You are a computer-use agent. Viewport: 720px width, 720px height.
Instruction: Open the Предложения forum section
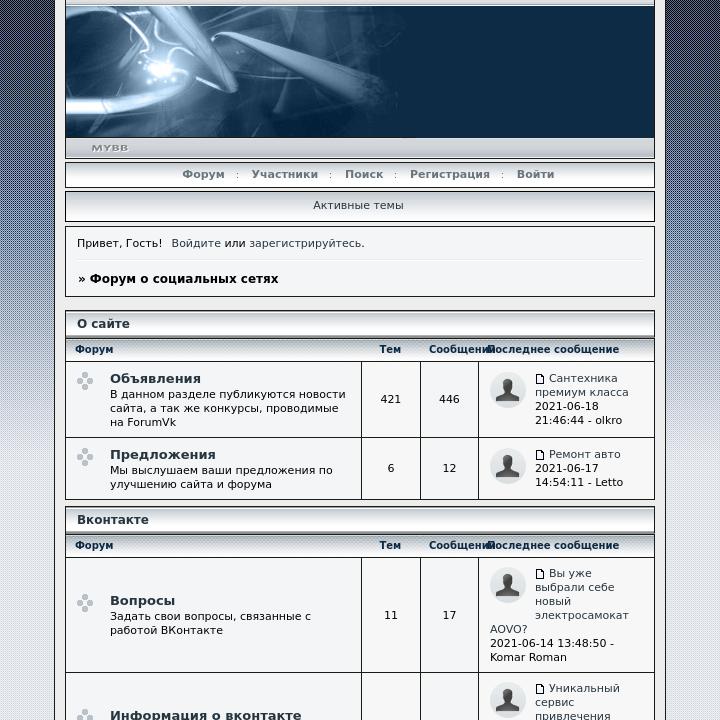[x=162, y=455]
